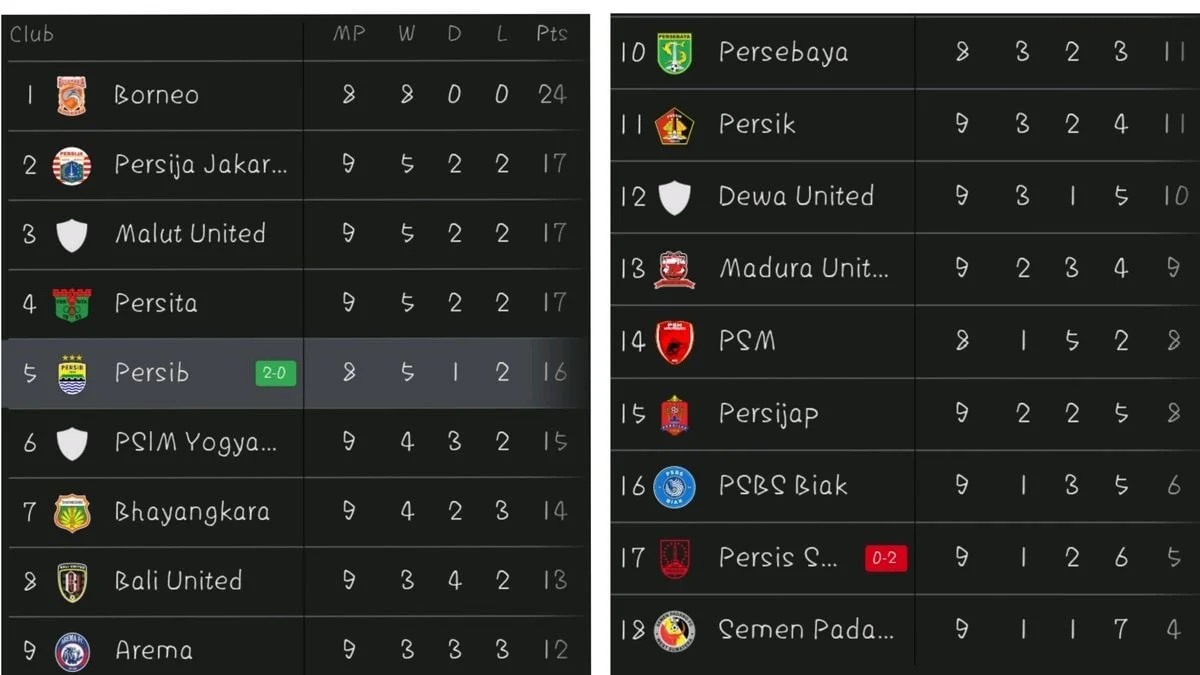Click the PSBS Biak round logo
The height and width of the screenshot is (675, 1200).
click(674, 486)
